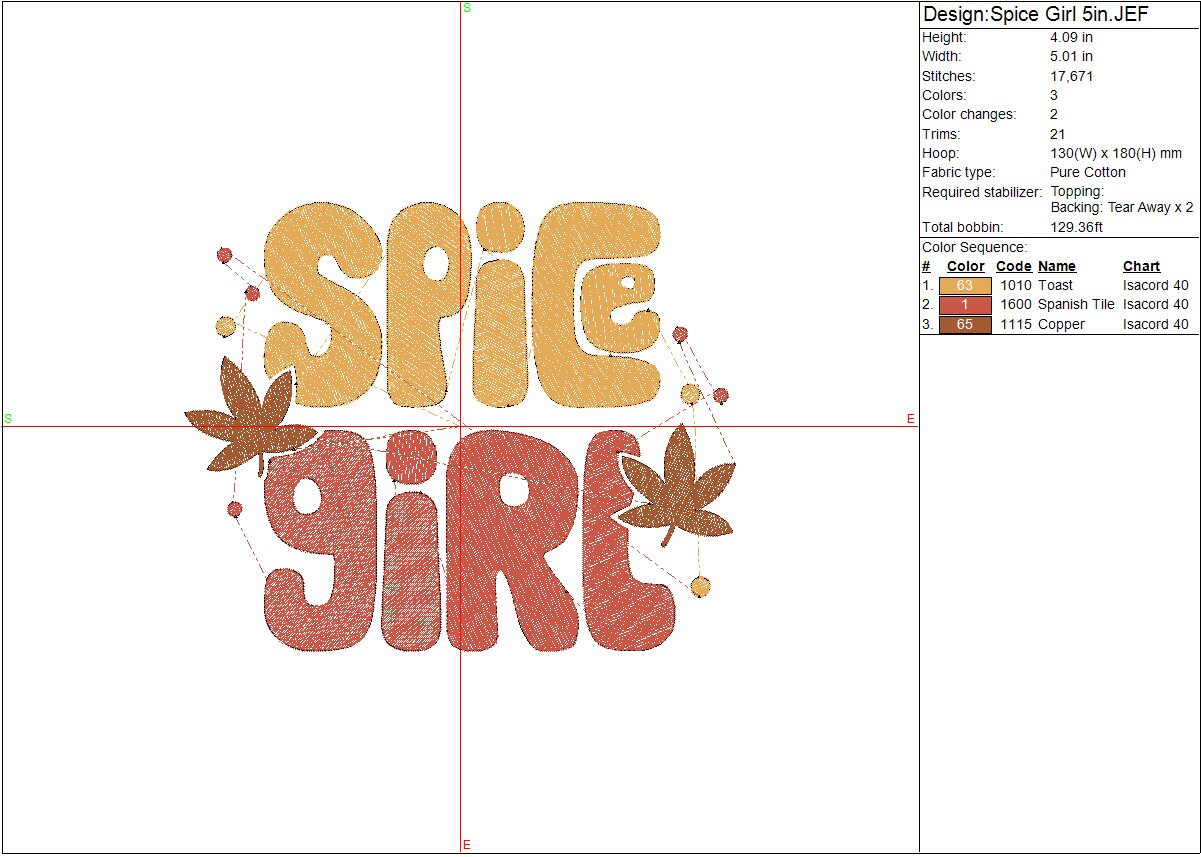Click the 'Chart' column header
The width and height of the screenshot is (1201, 857).
[x=1141, y=267]
